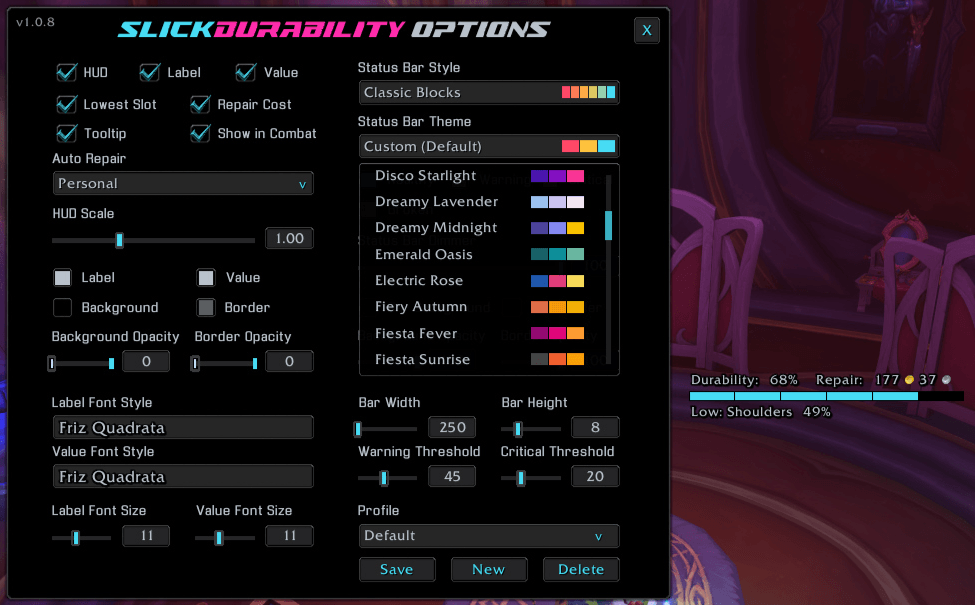This screenshot has height=605, width=975.
Task: Pick the Fiery Autumn theme
Action: coord(479,307)
